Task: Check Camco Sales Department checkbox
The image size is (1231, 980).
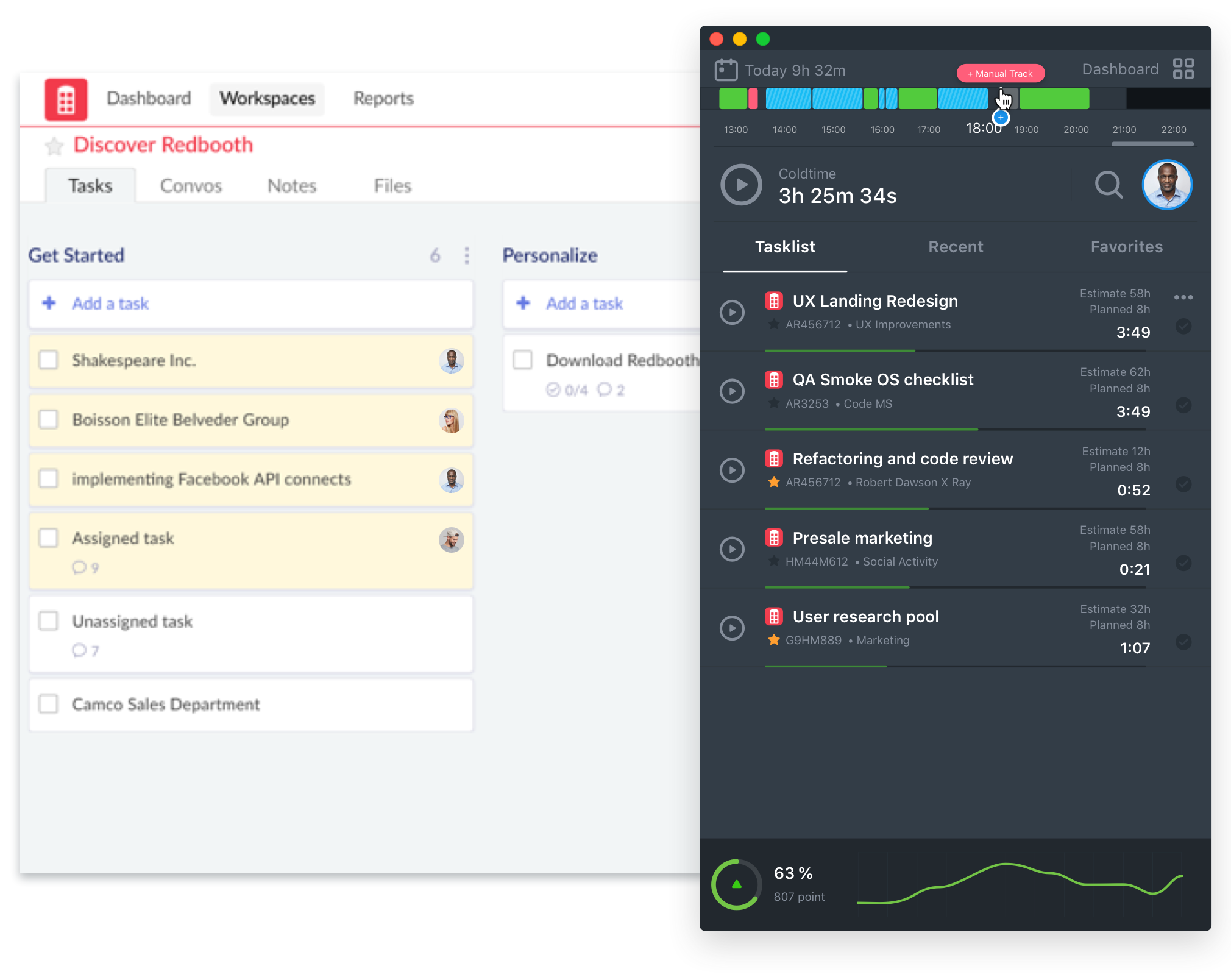Action: pos(48,704)
